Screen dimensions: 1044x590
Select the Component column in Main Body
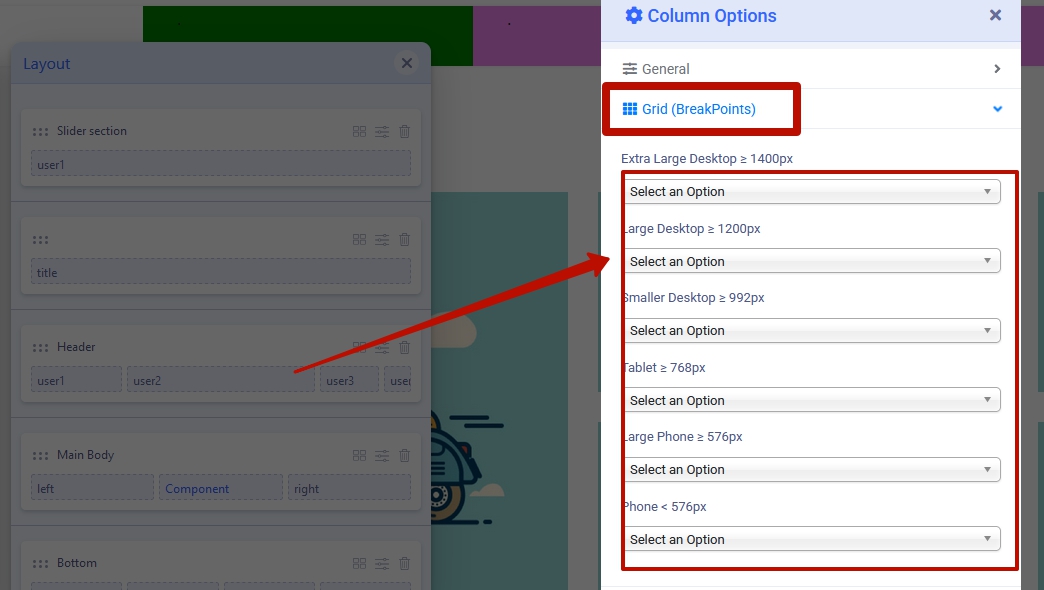pos(220,488)
